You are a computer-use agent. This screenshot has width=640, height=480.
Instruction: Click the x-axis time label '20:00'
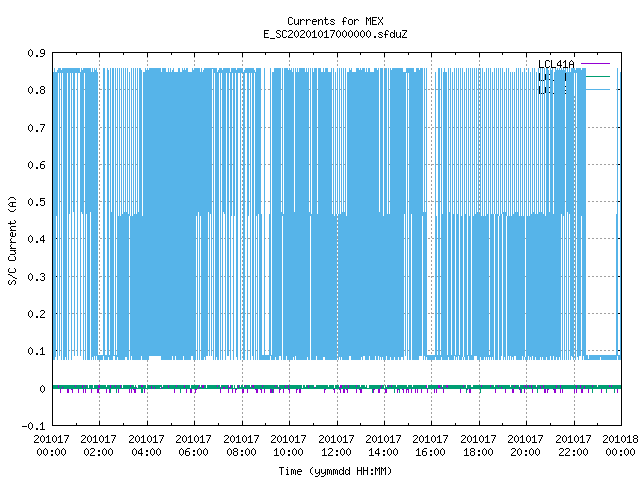(525, 452)
